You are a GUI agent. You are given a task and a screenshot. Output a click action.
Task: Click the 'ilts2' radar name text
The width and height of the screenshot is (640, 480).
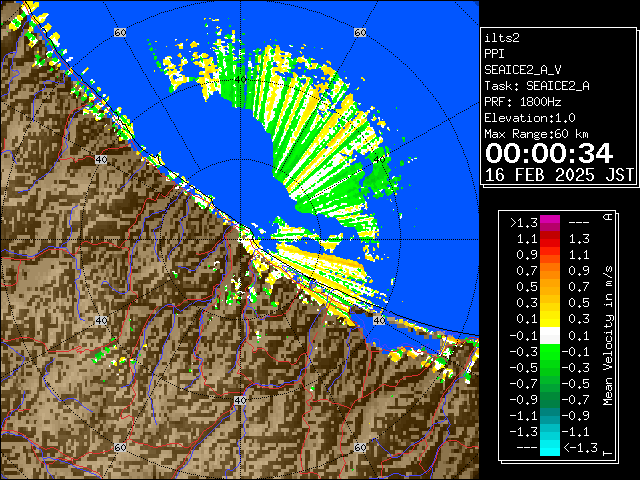pos(502,38)
